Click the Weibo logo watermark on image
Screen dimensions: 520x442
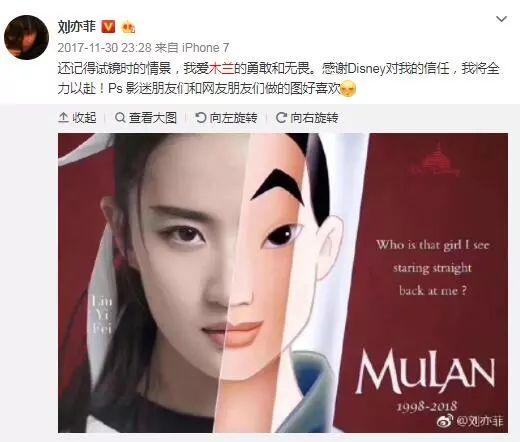point(445,421)
